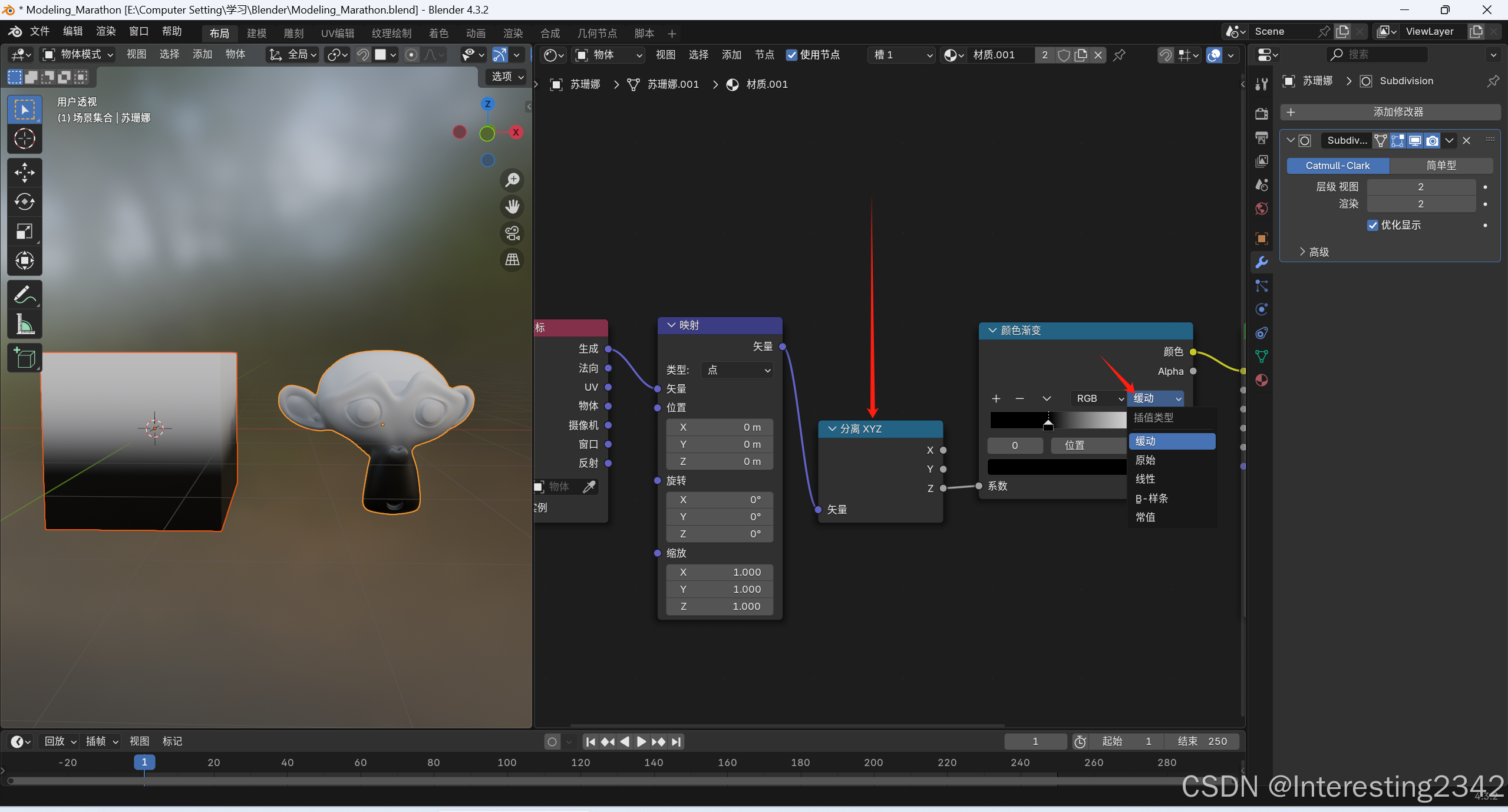
Task: Select the Scale tool in the viewport toolbar
Action: (24, 232)
